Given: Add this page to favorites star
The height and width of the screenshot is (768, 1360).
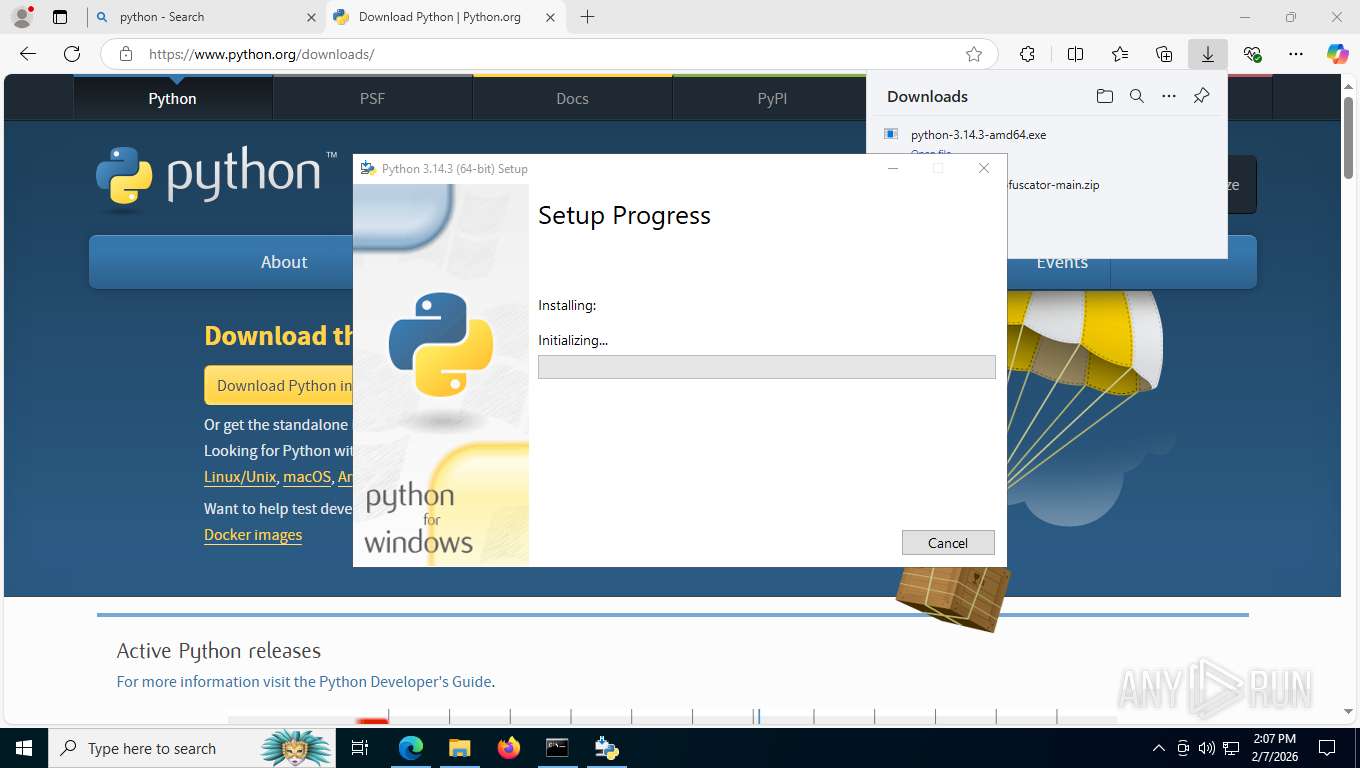Looking at the screenshot, I should coord(974,54).
